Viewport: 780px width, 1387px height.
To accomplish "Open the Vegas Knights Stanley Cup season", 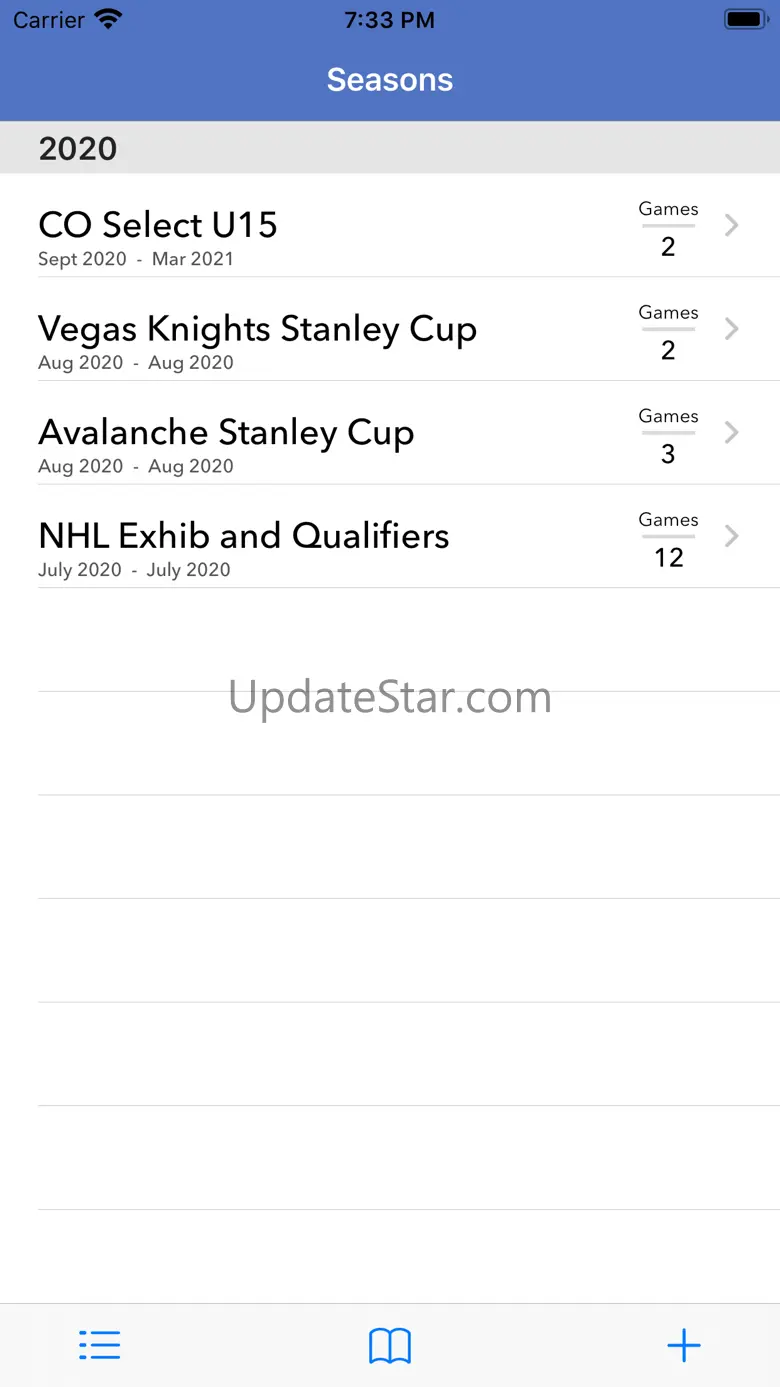I will [x=257, y=329].
